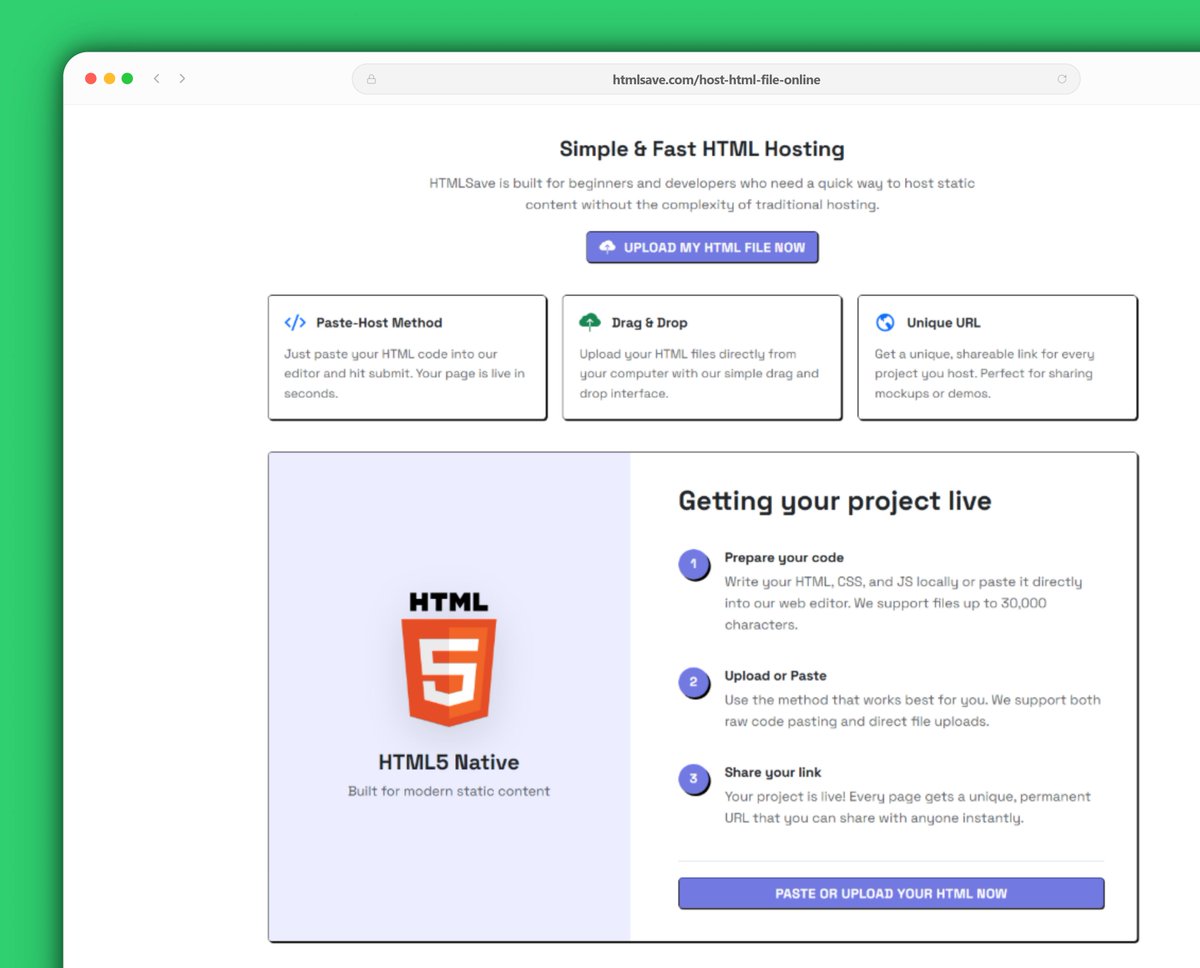Screen dimensions: 1200x968
Task: Click the globe icon beside Unique URL
Action: 885,322
